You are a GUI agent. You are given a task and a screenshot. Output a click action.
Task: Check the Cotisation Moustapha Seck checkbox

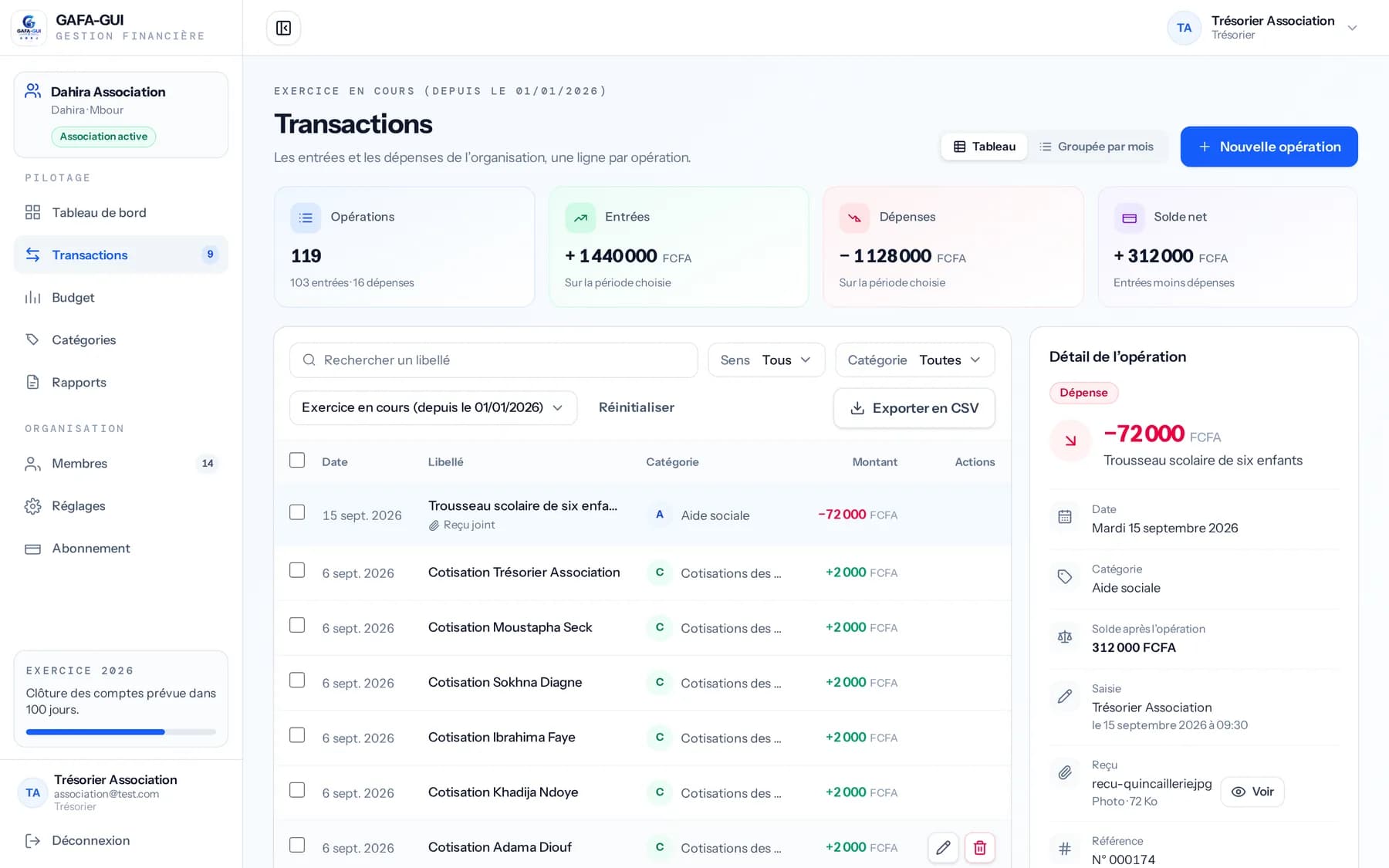point(297,625)
